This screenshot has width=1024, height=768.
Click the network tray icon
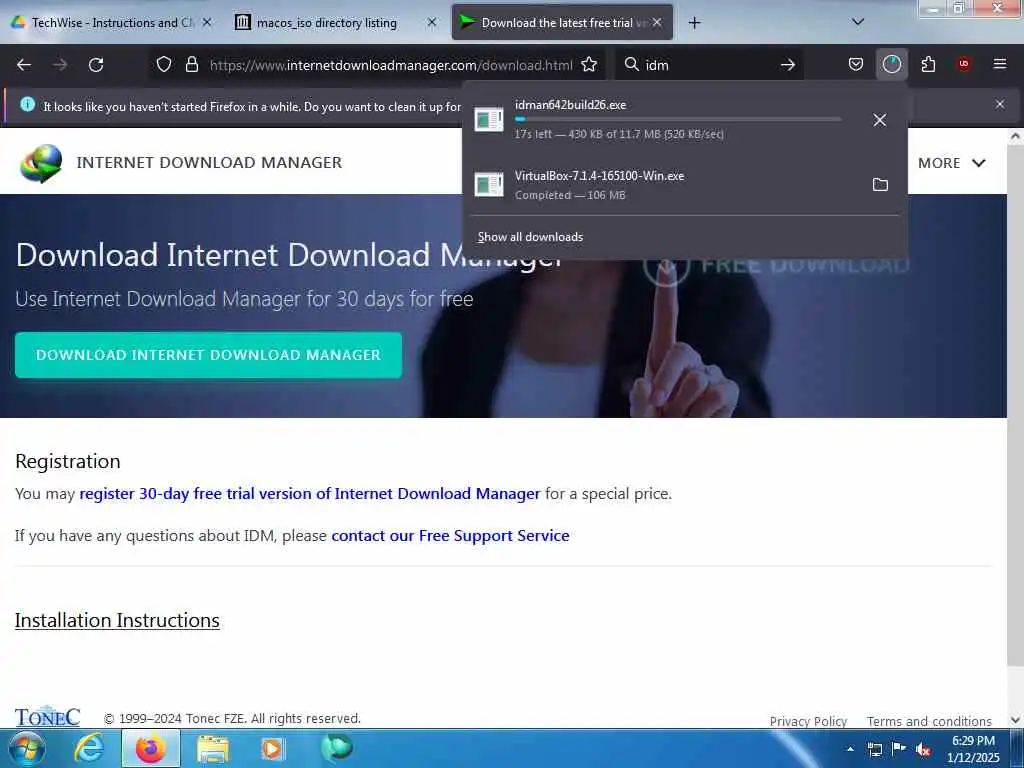(x=874, y=750)
